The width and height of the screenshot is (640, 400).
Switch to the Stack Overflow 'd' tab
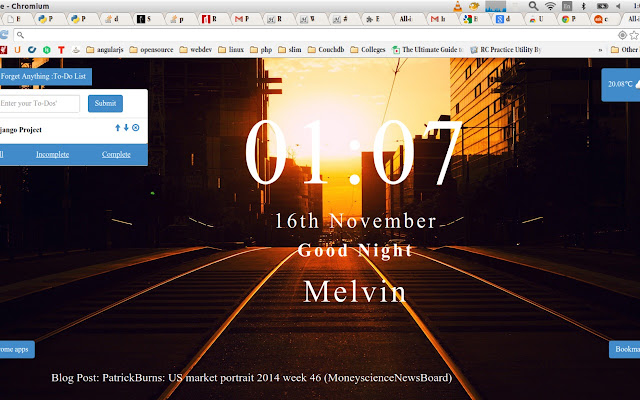116,19
